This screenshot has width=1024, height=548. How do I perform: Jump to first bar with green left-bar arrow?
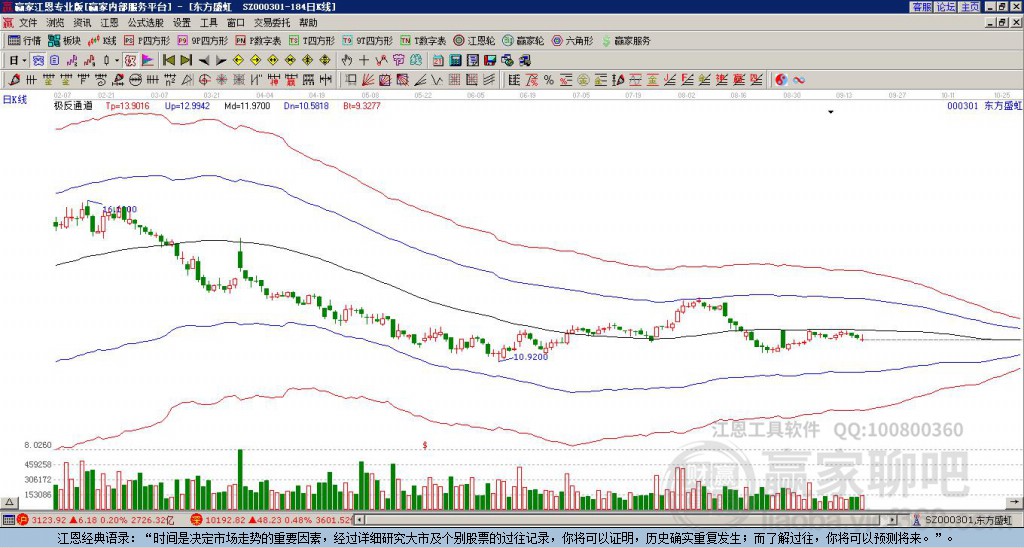point(168,61)
